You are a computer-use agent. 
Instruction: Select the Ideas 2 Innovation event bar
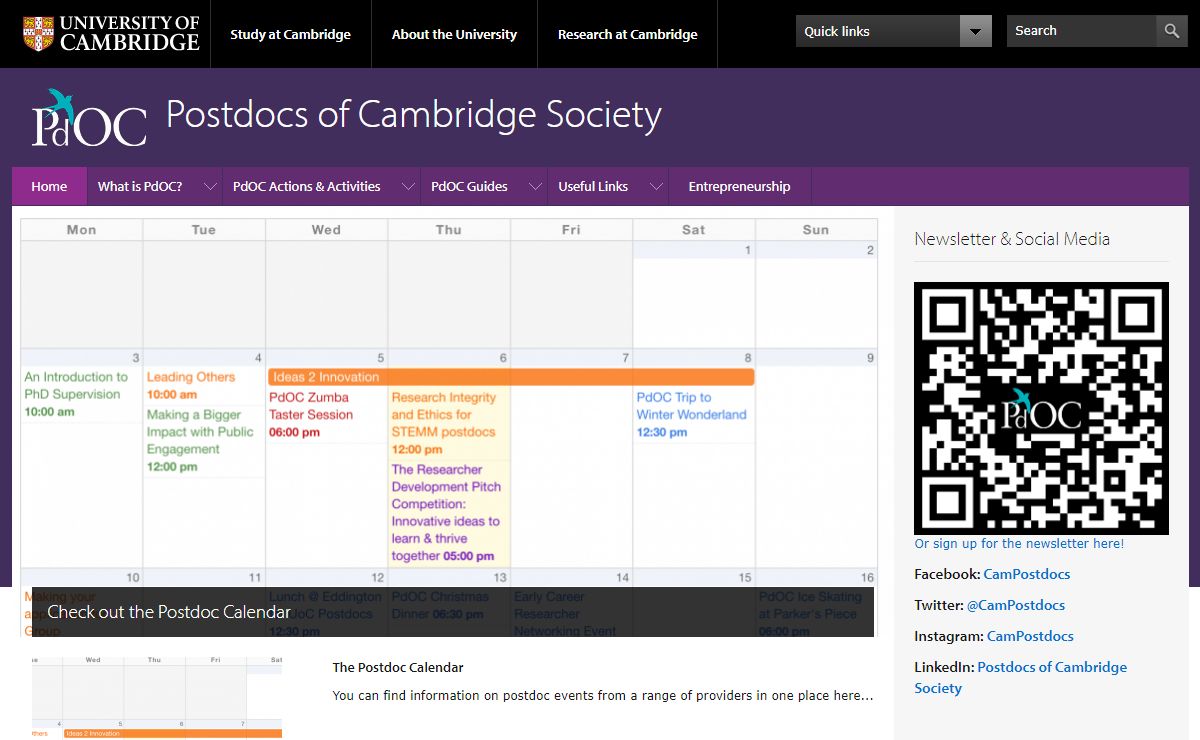pyautogui.click(x=511, y=377)
